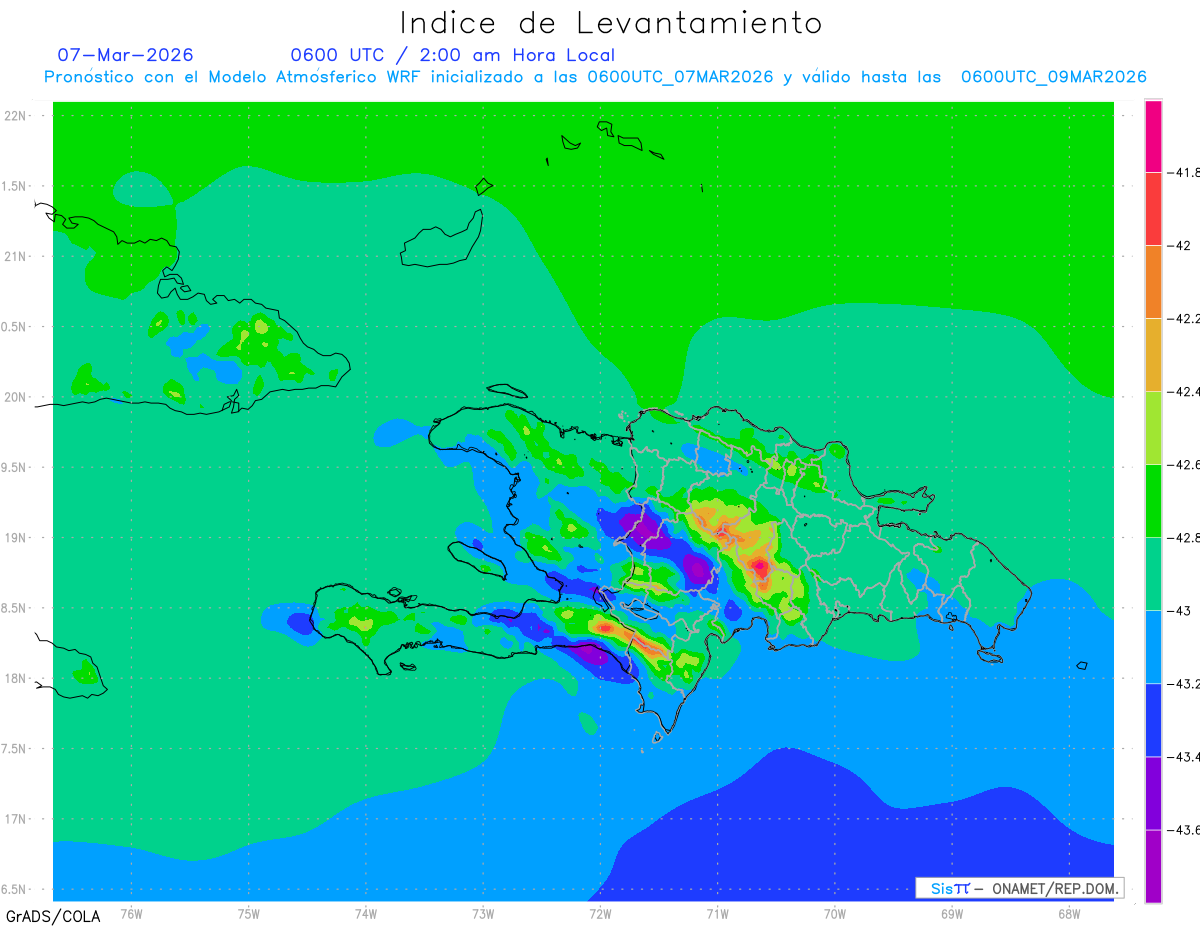
Task: Click the "22N" latitude label
Action: pos(17,115)
